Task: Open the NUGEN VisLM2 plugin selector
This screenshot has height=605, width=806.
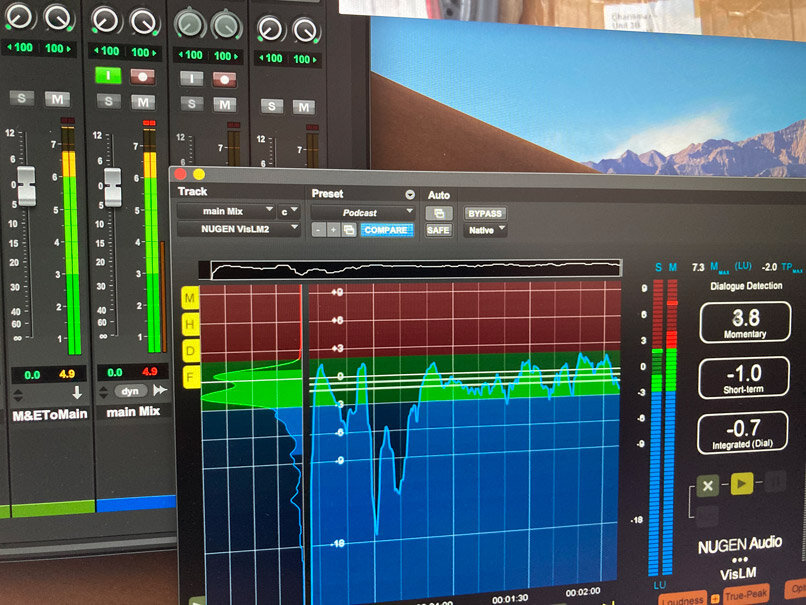Action: (x=238, y=229)
